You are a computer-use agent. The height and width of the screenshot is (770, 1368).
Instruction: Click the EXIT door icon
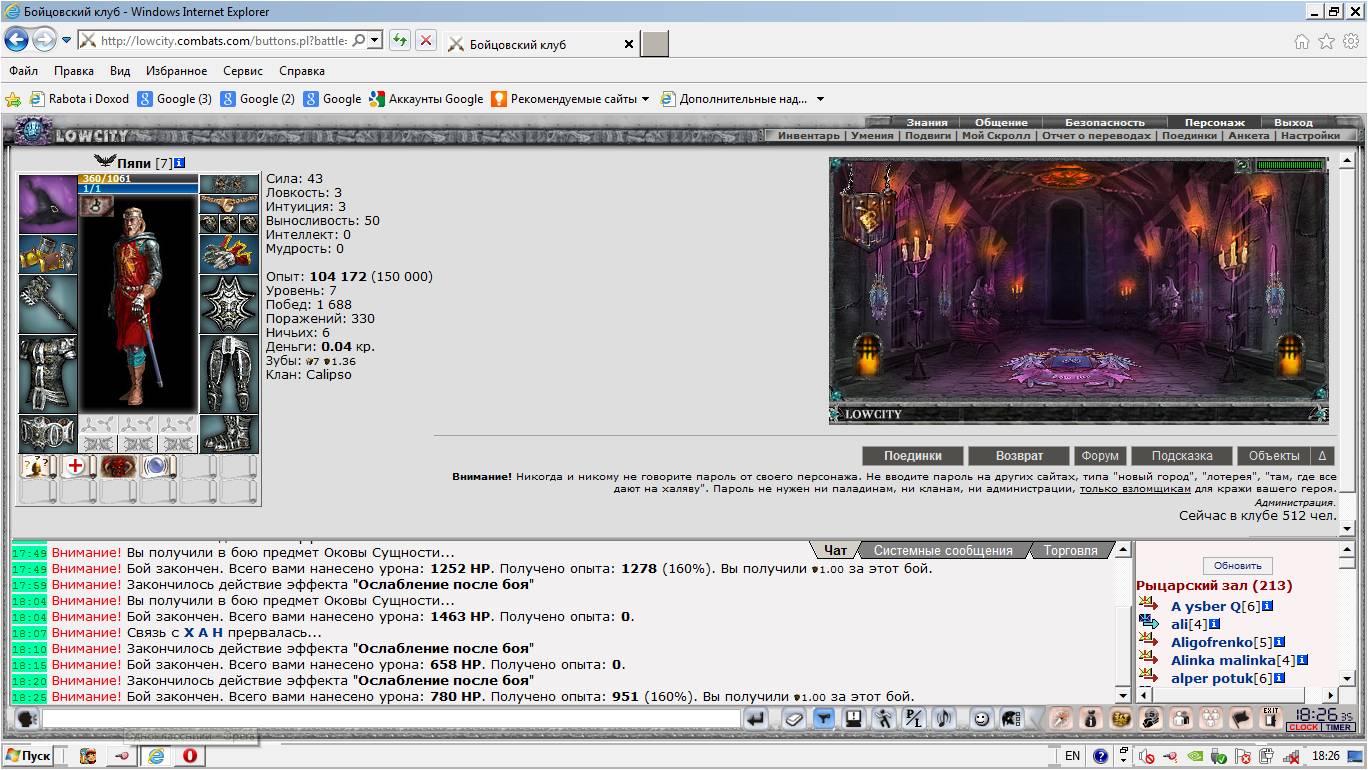click(x=1270, y=718)
